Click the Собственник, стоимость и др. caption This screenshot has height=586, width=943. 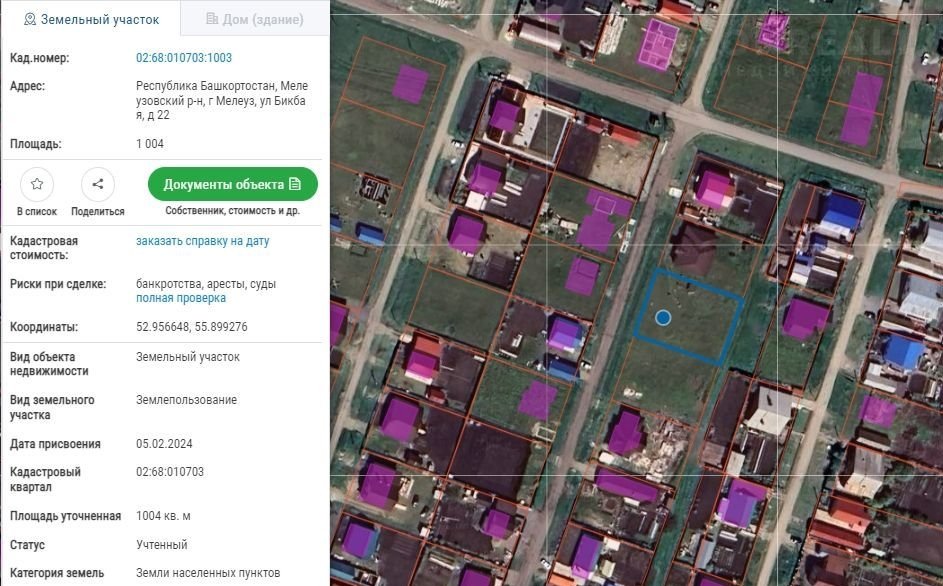[x=233, y=211]
